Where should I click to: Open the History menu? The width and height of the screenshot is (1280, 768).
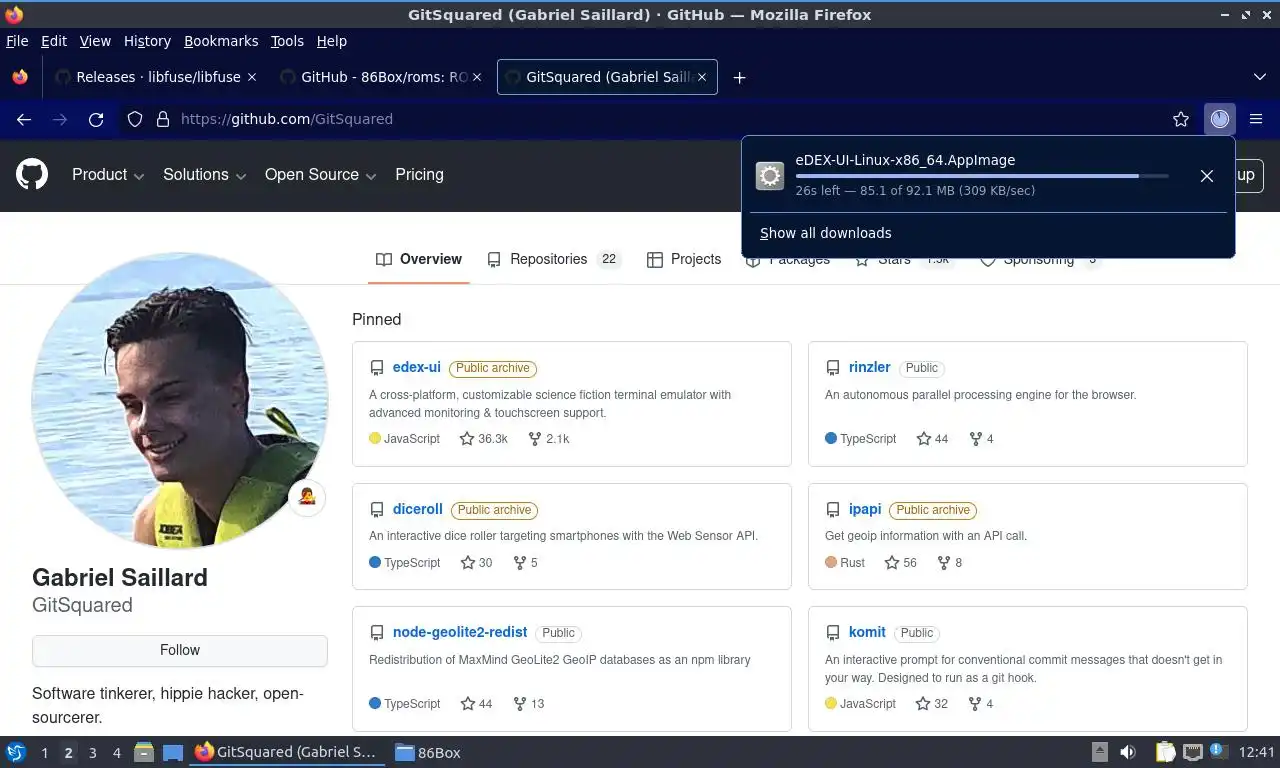[x=147, y=41]
